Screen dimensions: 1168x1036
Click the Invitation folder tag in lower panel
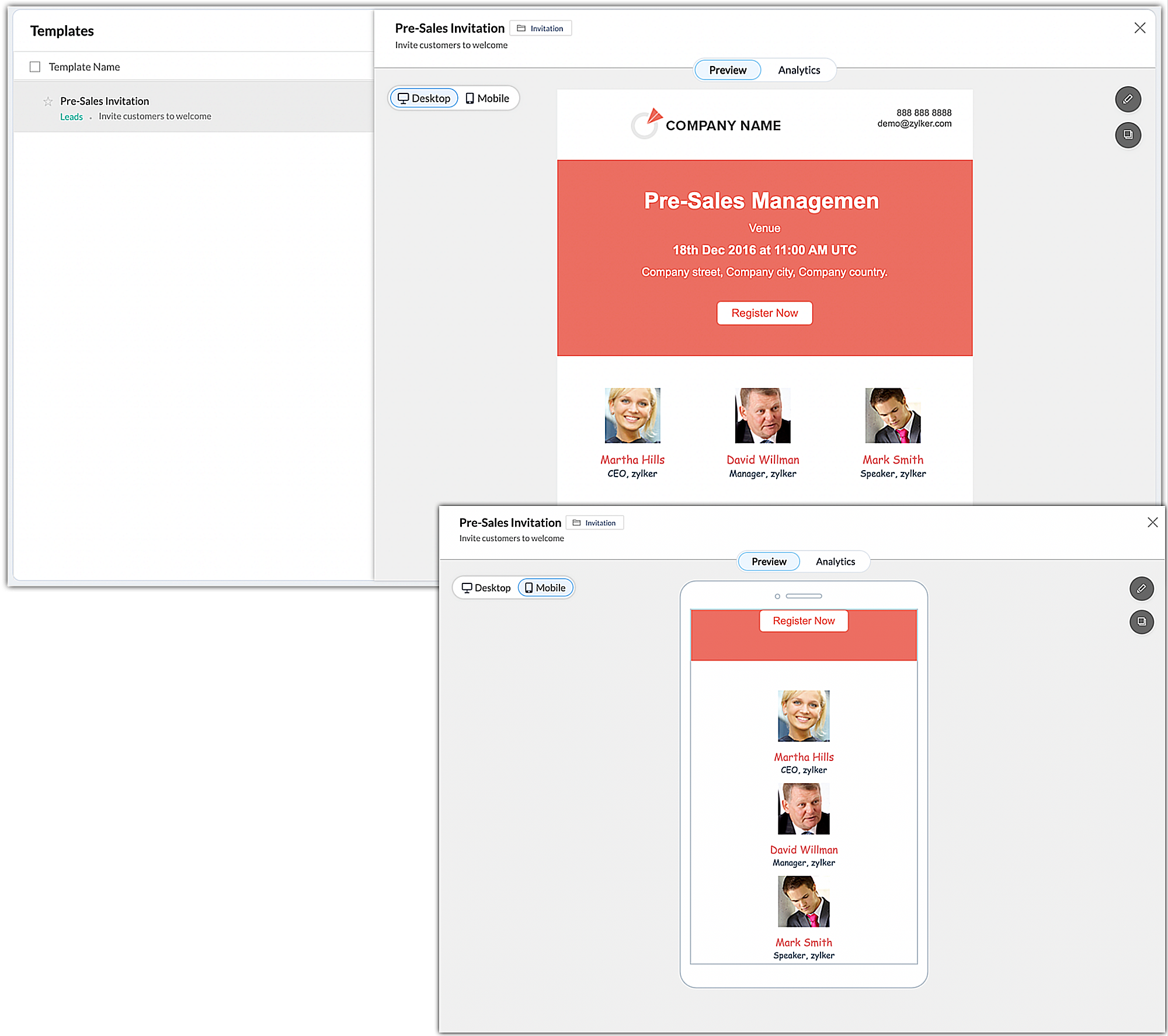(x=595, y=523)
